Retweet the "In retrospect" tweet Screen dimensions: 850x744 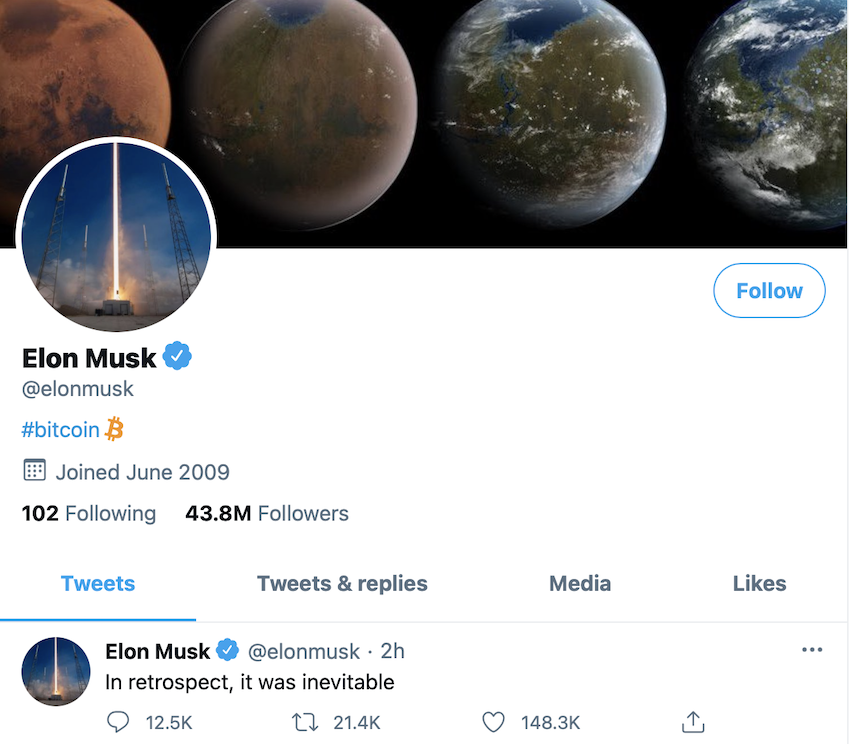(301, 722)
